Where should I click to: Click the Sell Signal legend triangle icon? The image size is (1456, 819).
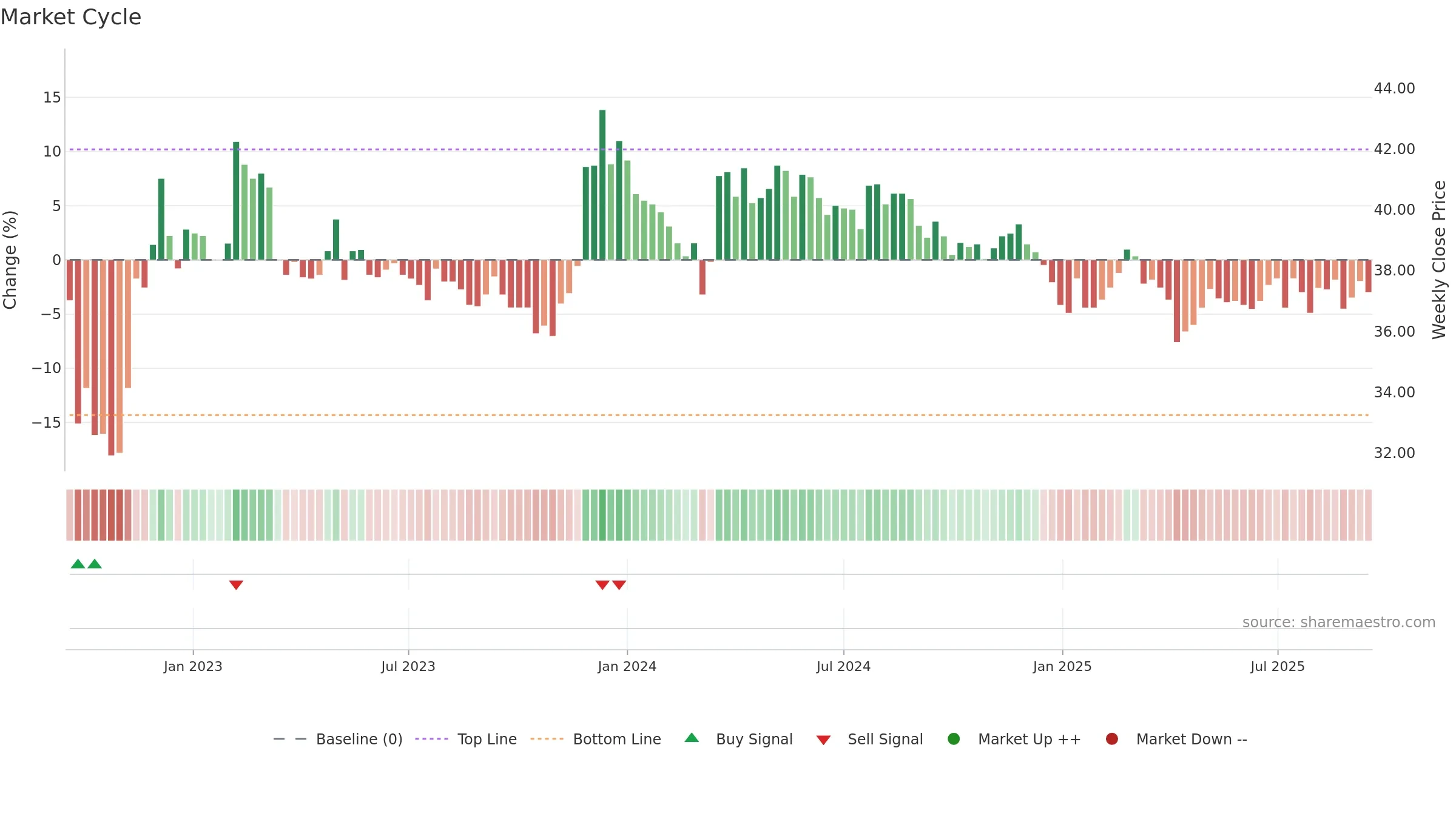(x=823, y=740)
